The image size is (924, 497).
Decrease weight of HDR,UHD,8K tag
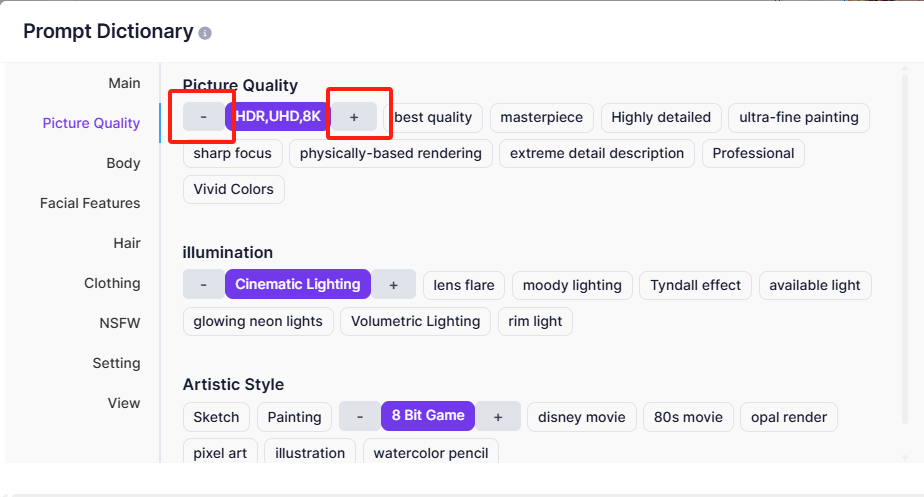point(204,117)
